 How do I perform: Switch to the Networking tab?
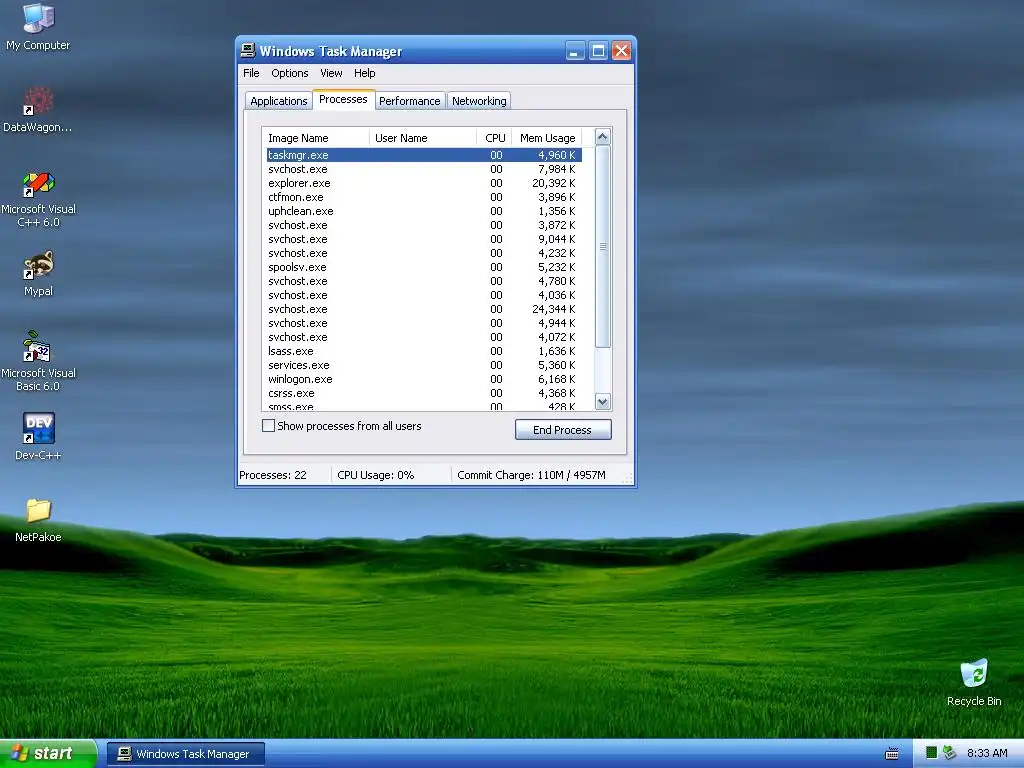(x=479, y=101)
